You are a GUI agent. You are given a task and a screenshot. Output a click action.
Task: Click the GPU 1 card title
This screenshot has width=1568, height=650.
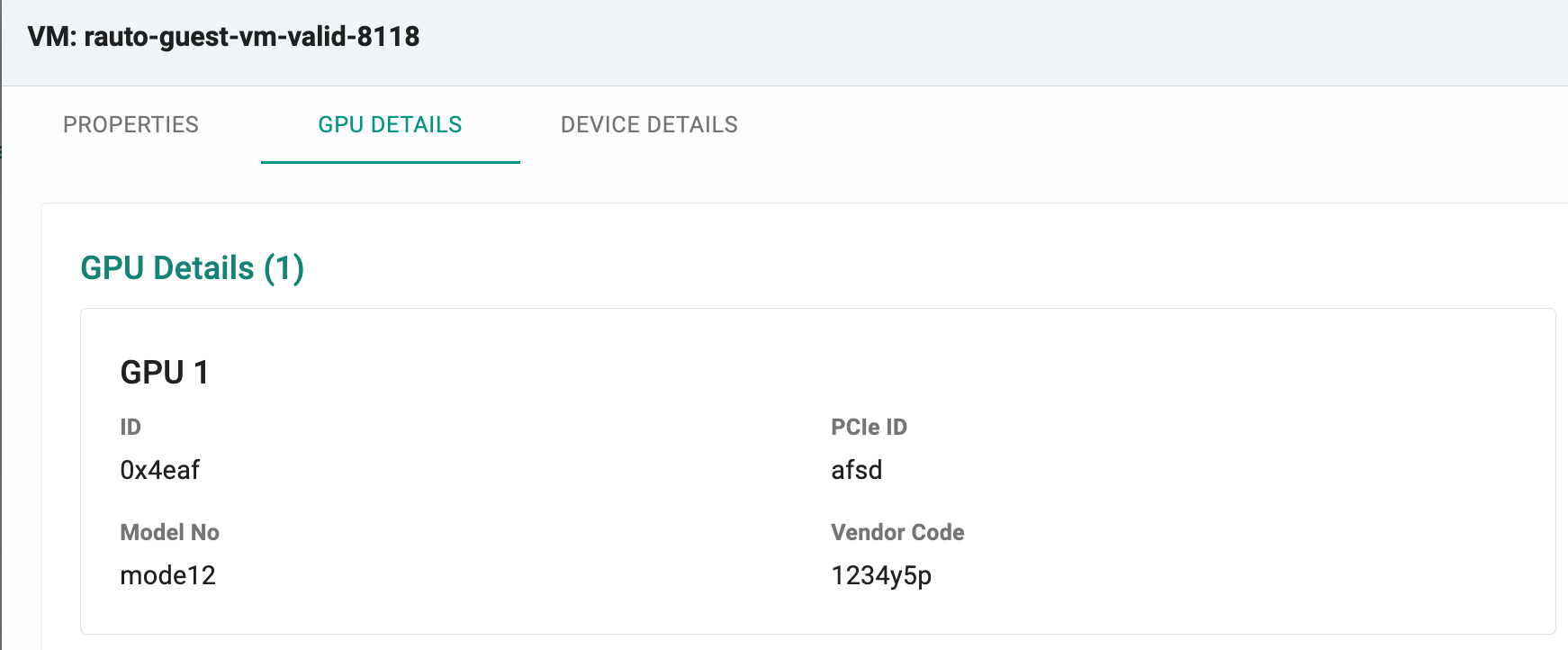(166, 372)
